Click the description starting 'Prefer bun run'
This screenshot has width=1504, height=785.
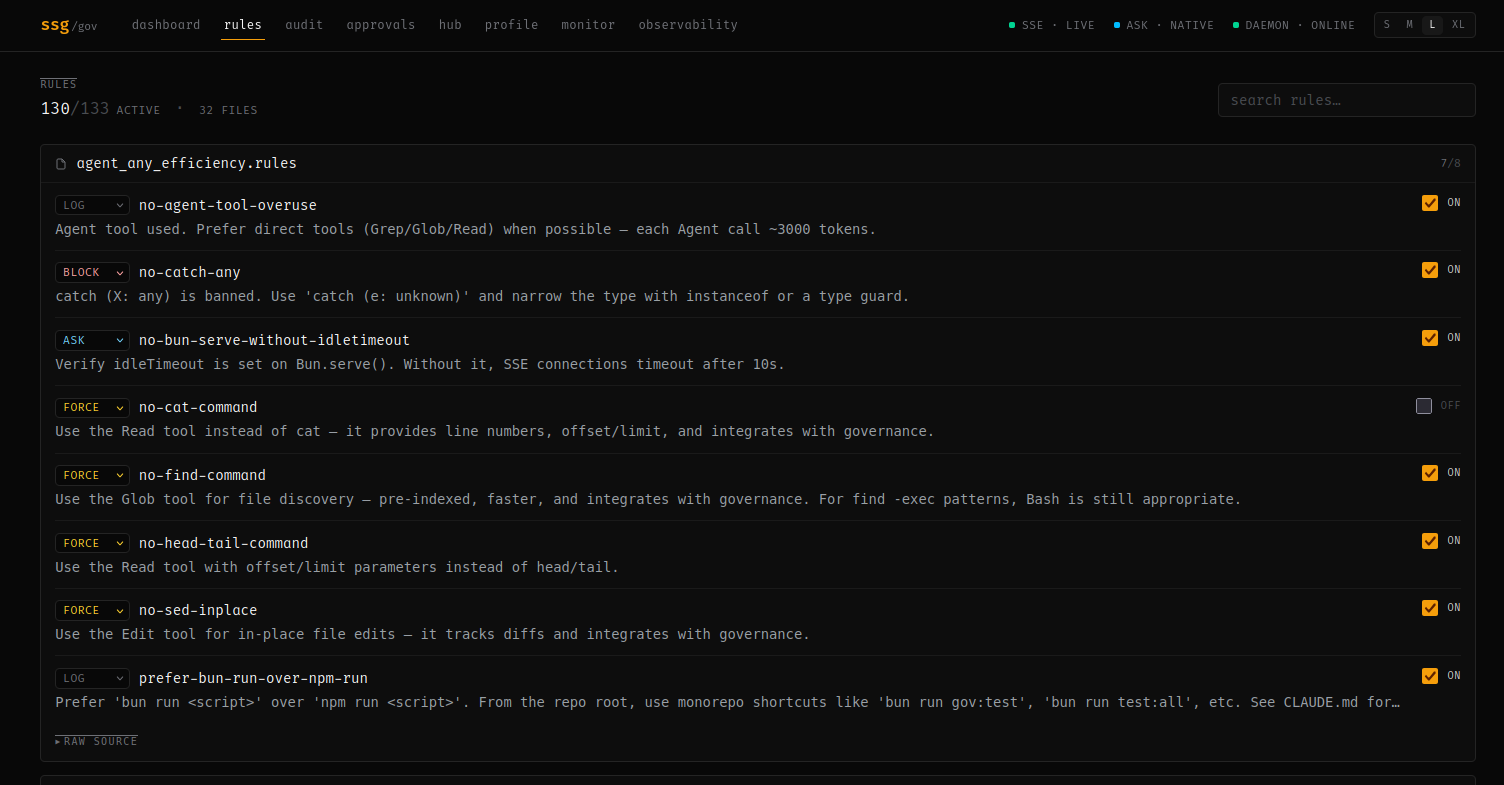(727, 702)
